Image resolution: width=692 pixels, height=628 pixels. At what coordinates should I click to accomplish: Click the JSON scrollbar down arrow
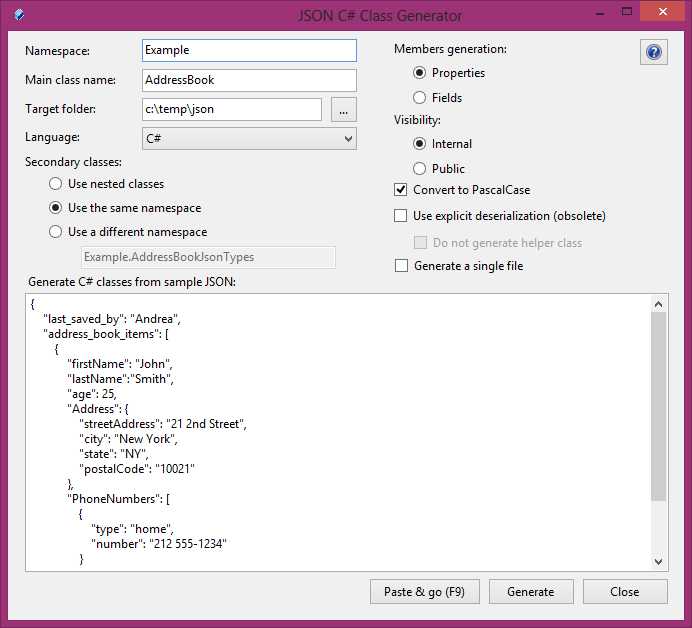658,561
